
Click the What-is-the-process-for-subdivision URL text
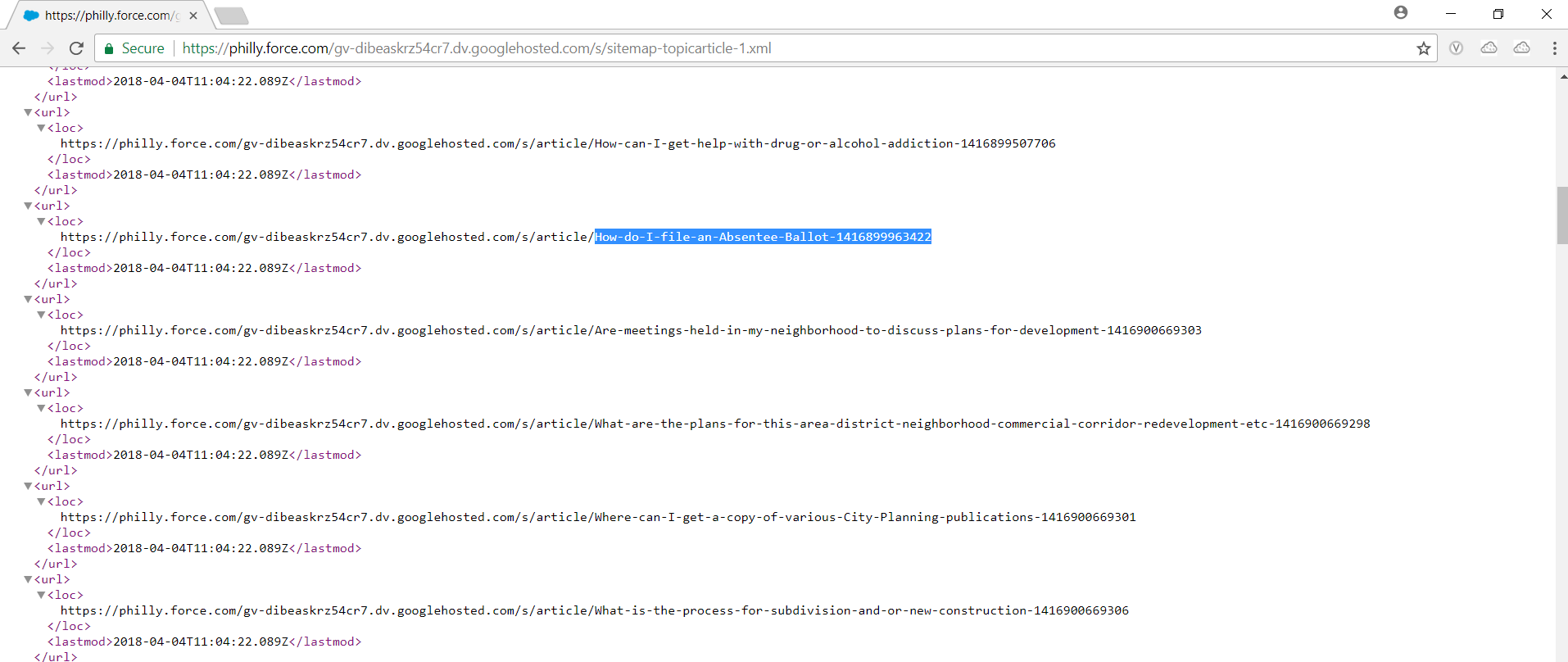[x=595, y=610]
